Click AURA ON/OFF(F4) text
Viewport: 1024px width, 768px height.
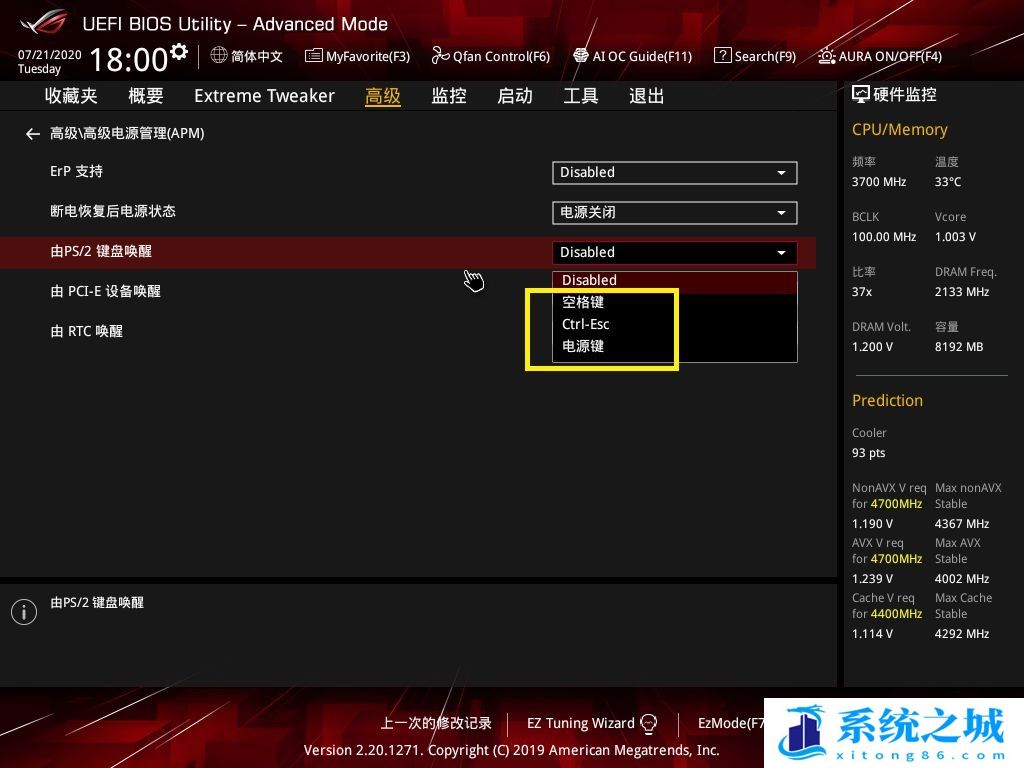890,57
